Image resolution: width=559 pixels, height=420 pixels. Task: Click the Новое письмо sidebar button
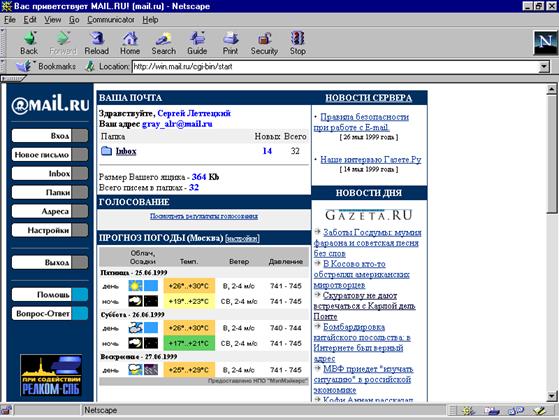(x=50, y=155)
